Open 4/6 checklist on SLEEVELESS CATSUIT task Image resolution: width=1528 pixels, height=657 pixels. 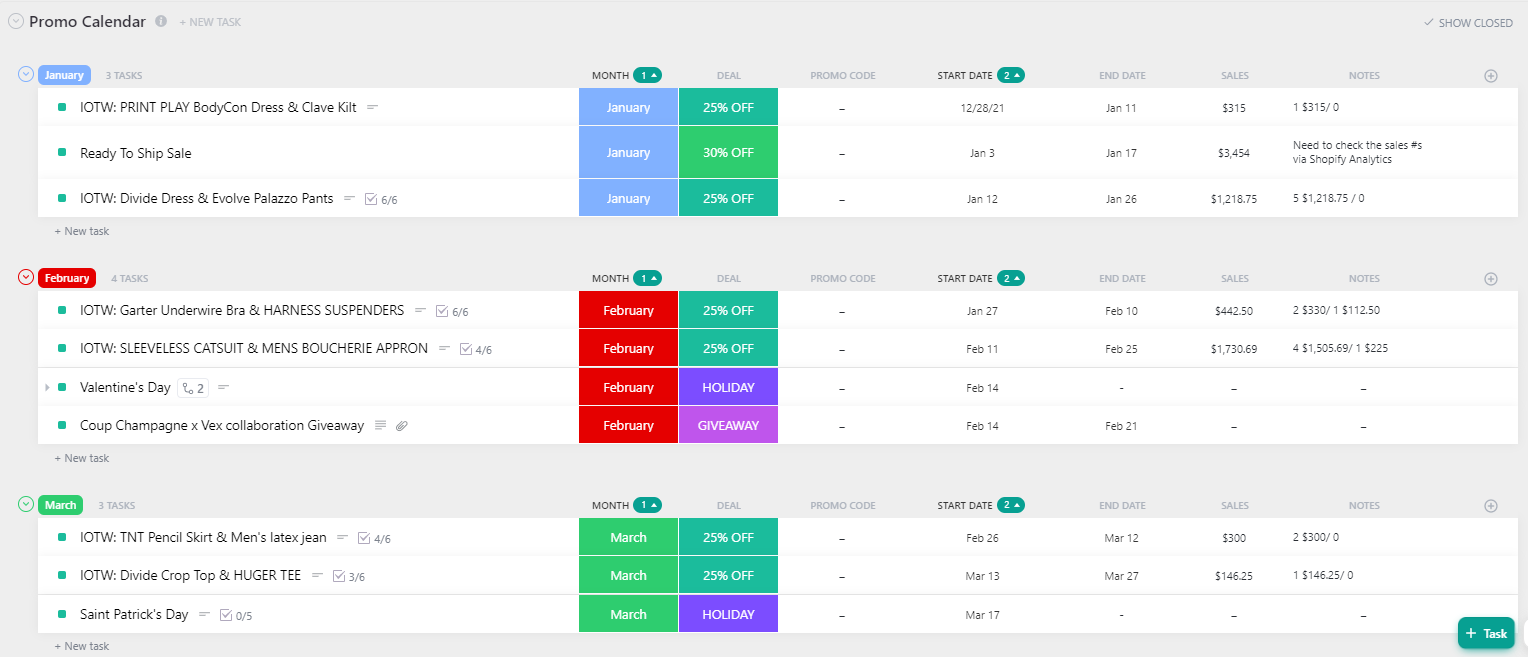[476, 349]
